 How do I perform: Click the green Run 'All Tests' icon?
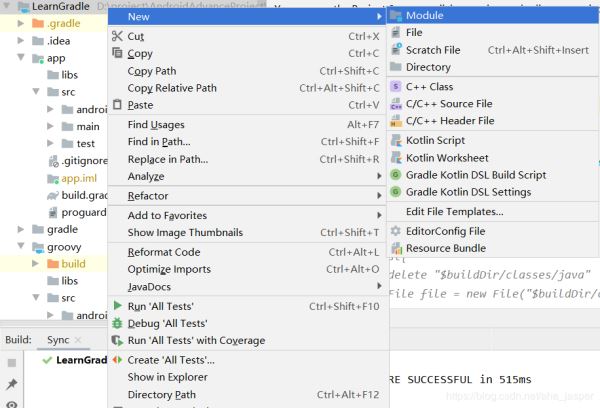click(117, 306)
